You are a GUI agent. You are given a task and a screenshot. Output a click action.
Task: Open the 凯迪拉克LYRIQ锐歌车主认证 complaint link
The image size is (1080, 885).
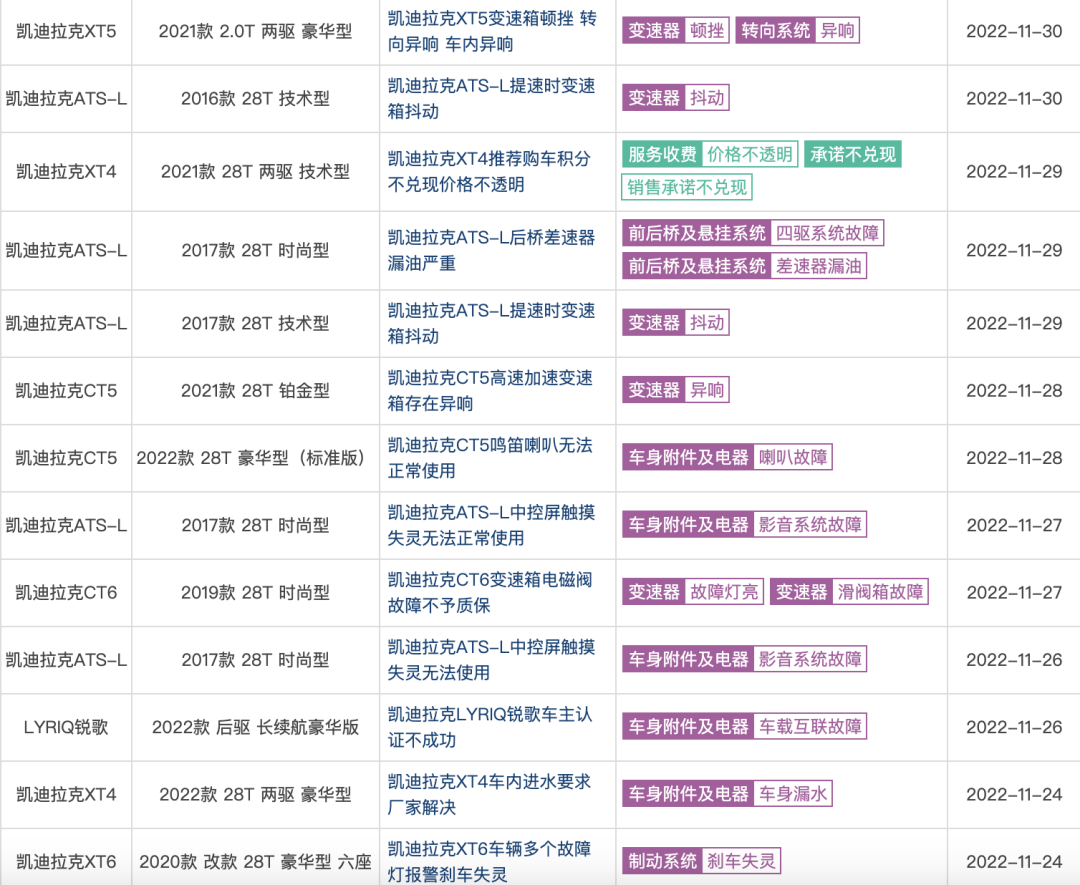point(489,727)
